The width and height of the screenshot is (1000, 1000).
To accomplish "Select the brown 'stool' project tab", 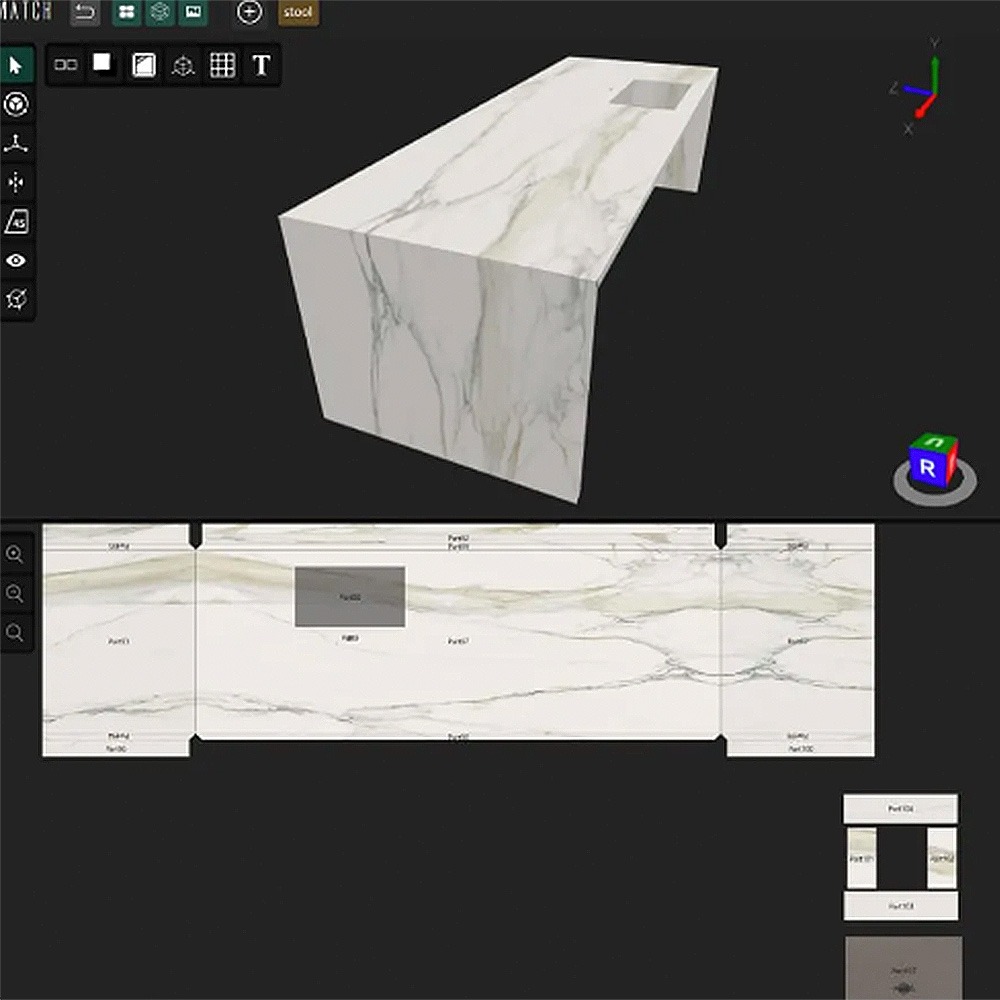I will [298, 12].
